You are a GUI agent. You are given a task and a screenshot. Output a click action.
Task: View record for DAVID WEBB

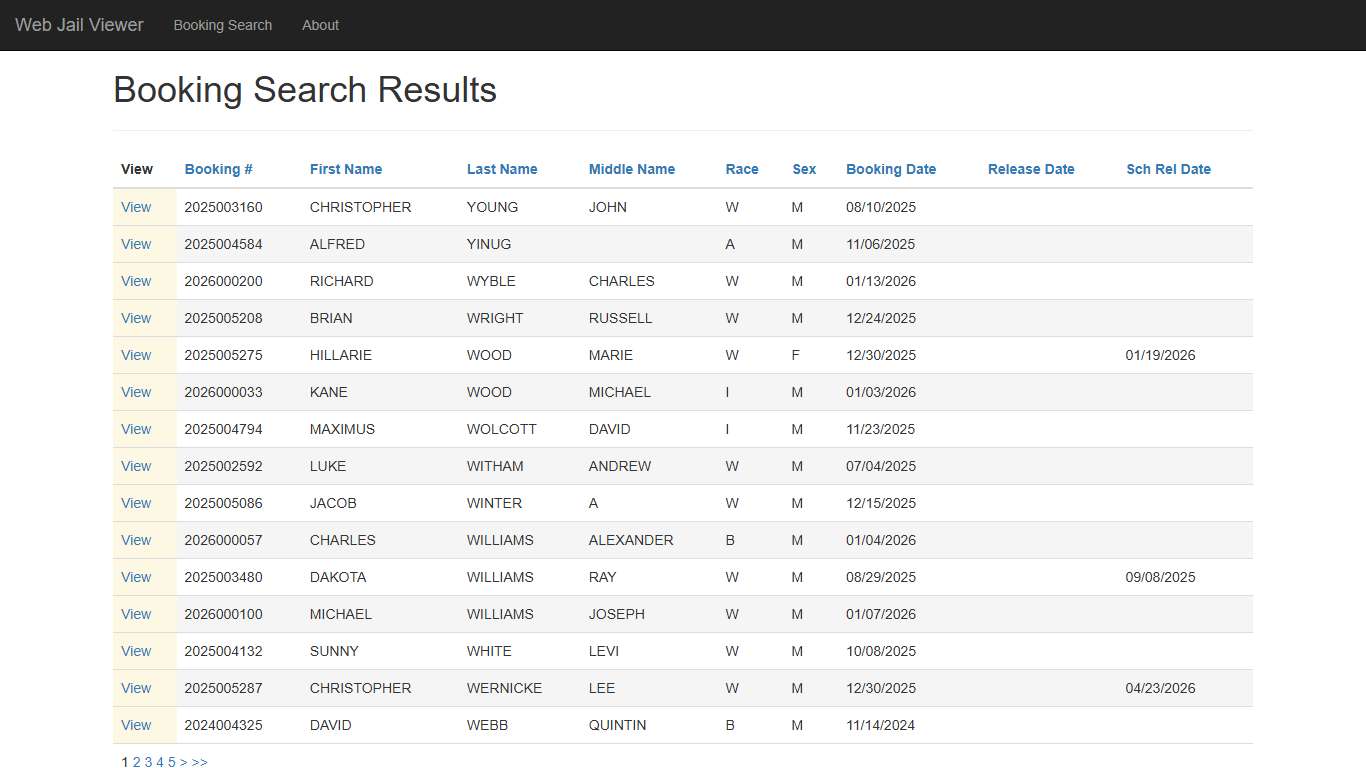[x=136, y=725]
